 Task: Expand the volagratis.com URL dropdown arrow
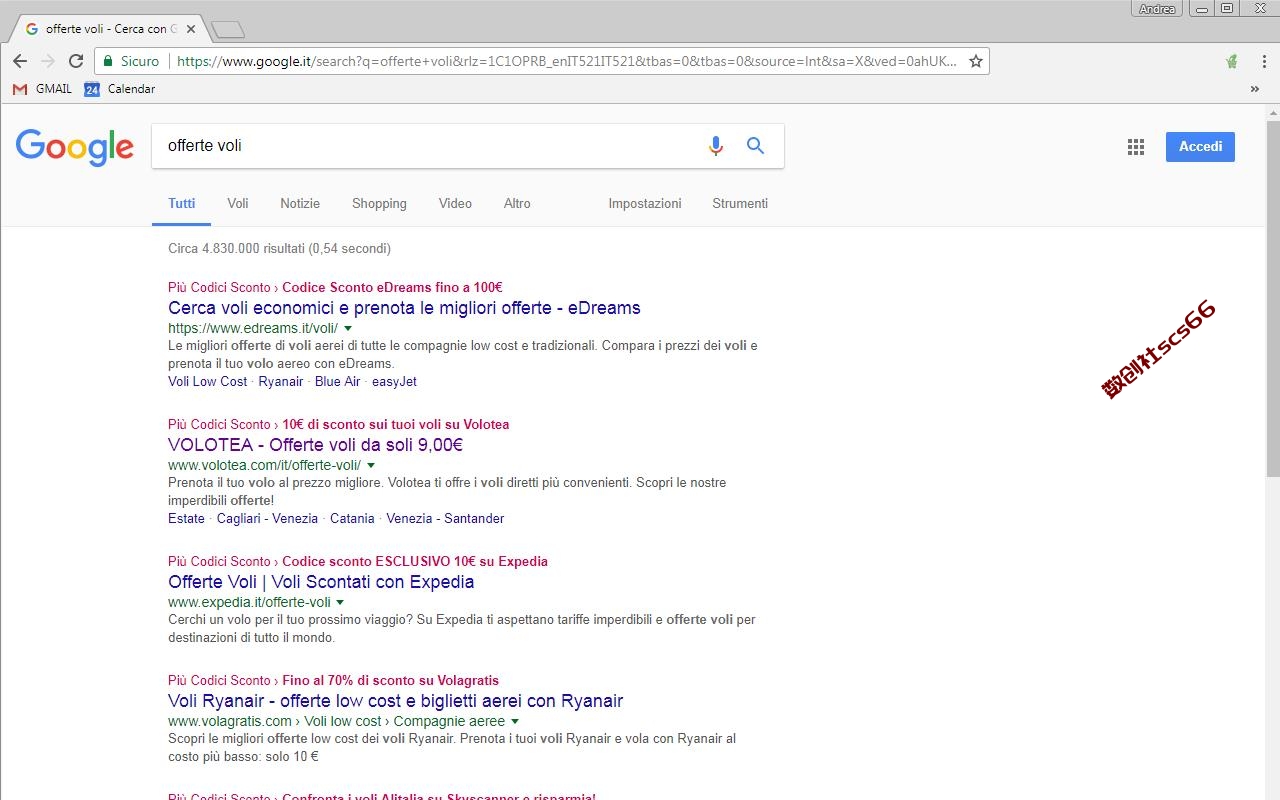coord(515,721)
